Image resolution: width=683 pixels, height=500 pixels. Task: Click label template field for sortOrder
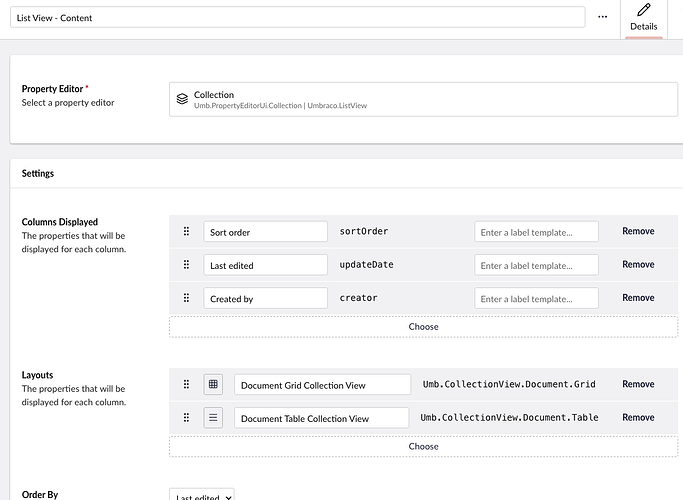[536, 232]
